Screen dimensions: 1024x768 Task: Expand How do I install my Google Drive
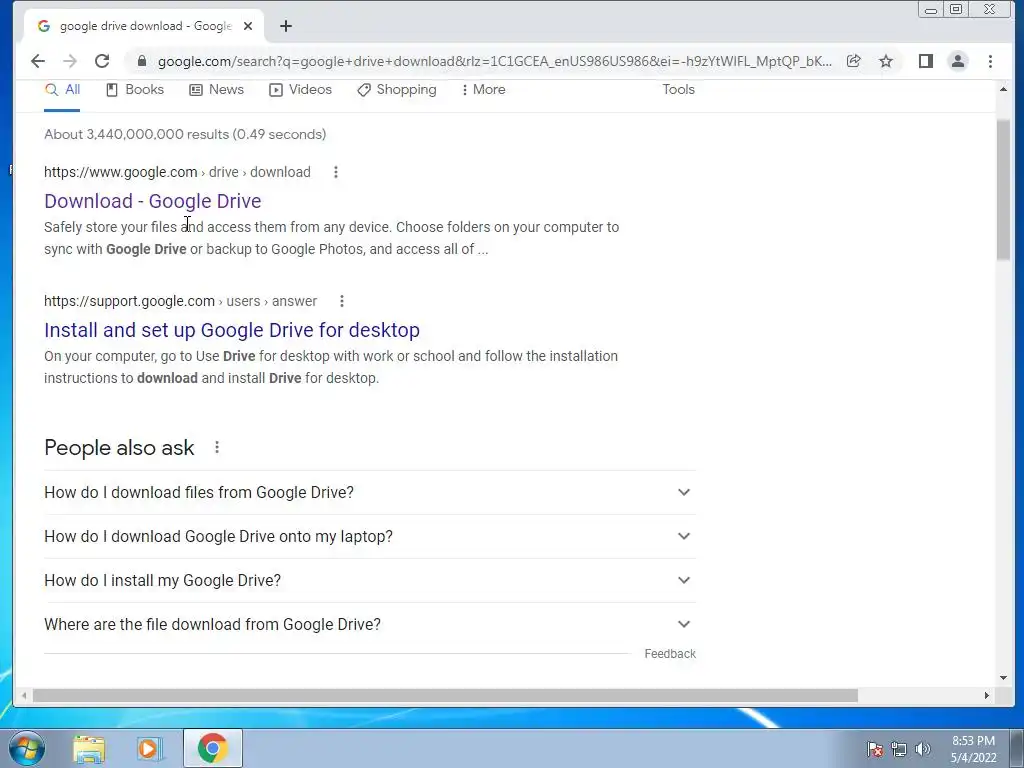[x=370, y=580]
